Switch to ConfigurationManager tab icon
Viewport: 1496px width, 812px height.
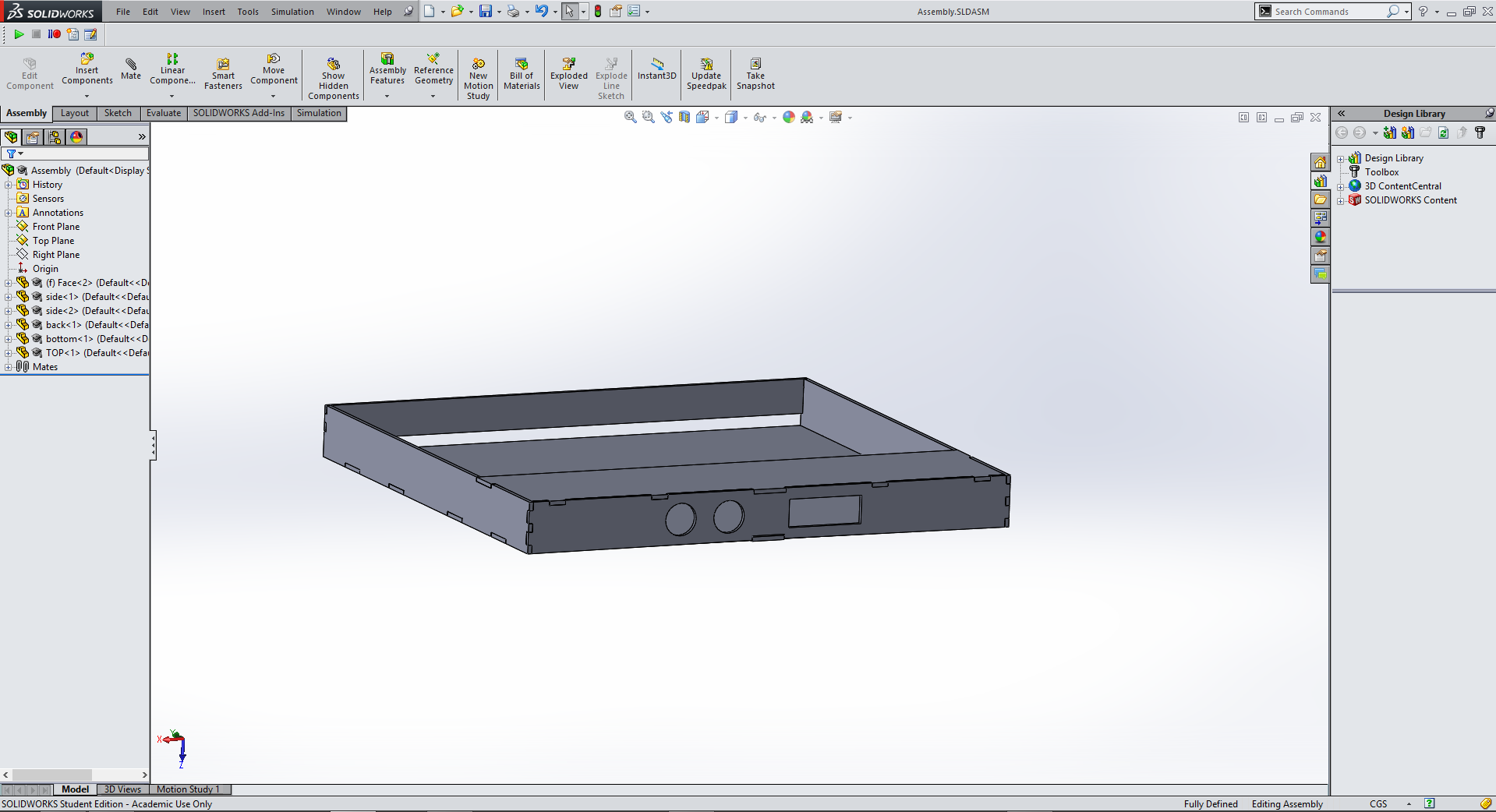[x=55, y=137]
